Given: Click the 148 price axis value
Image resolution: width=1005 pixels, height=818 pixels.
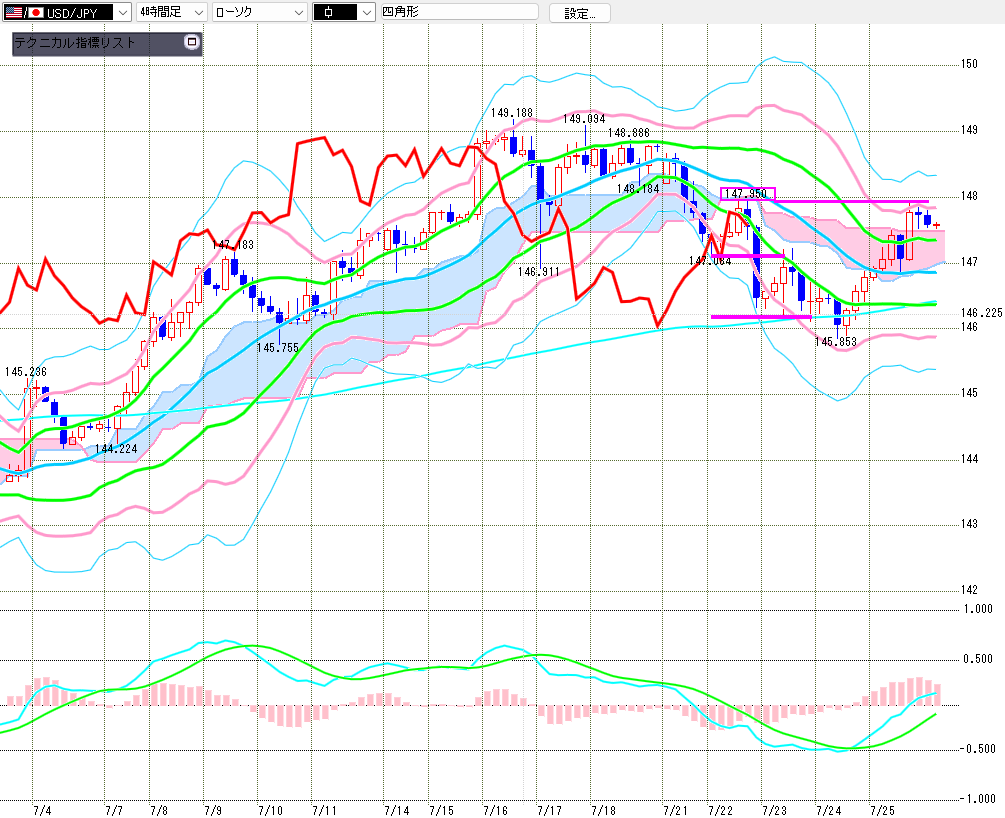Looking at the screenshot, I should point(969,196).
